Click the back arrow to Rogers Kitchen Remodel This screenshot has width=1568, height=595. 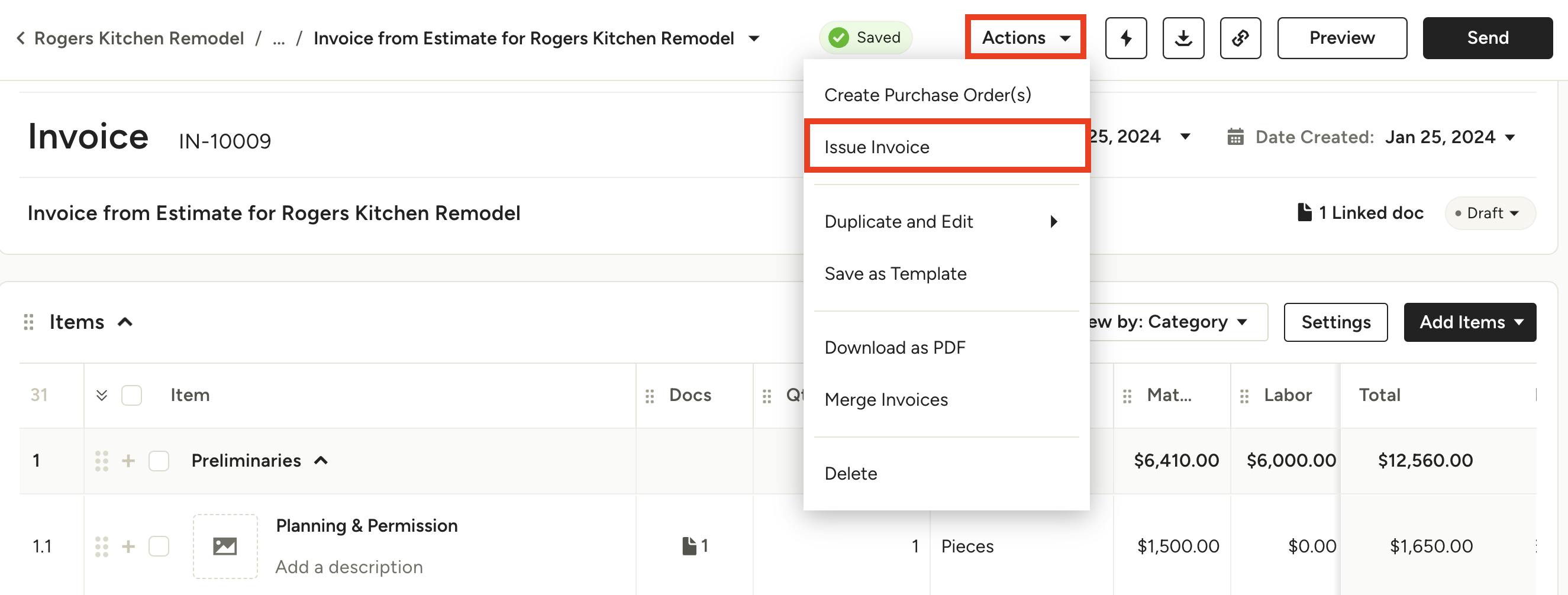pyautogui.click(x=21, y=38)
